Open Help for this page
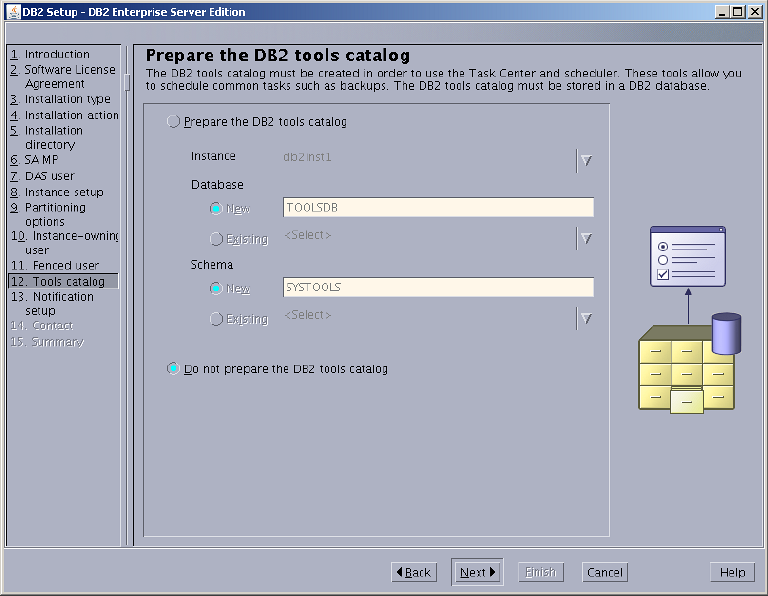Screen dimensions: 768x596 [x=732, y=572]
